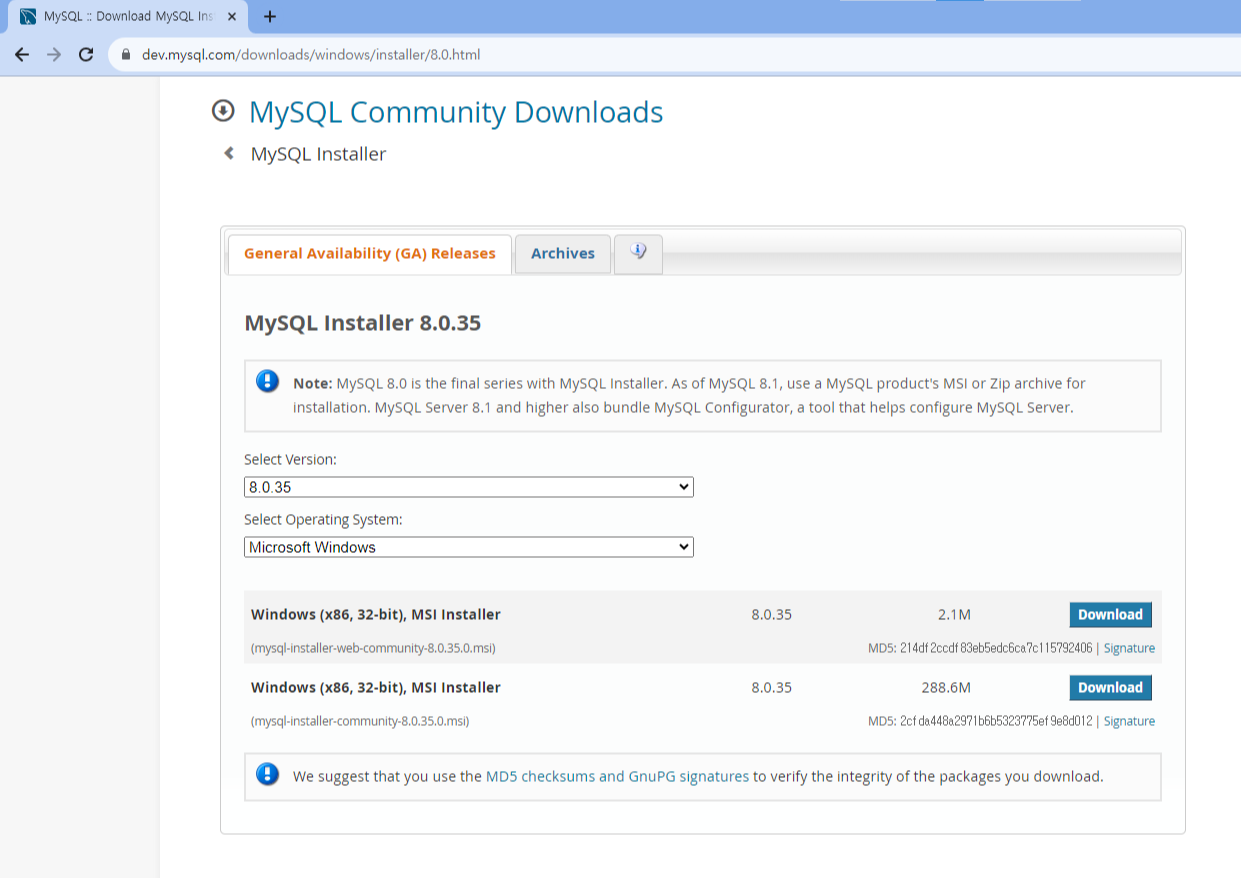Select the MySQL Download browser tab
This screenshot has width=1241, height=878.
[x=127, y=16]
